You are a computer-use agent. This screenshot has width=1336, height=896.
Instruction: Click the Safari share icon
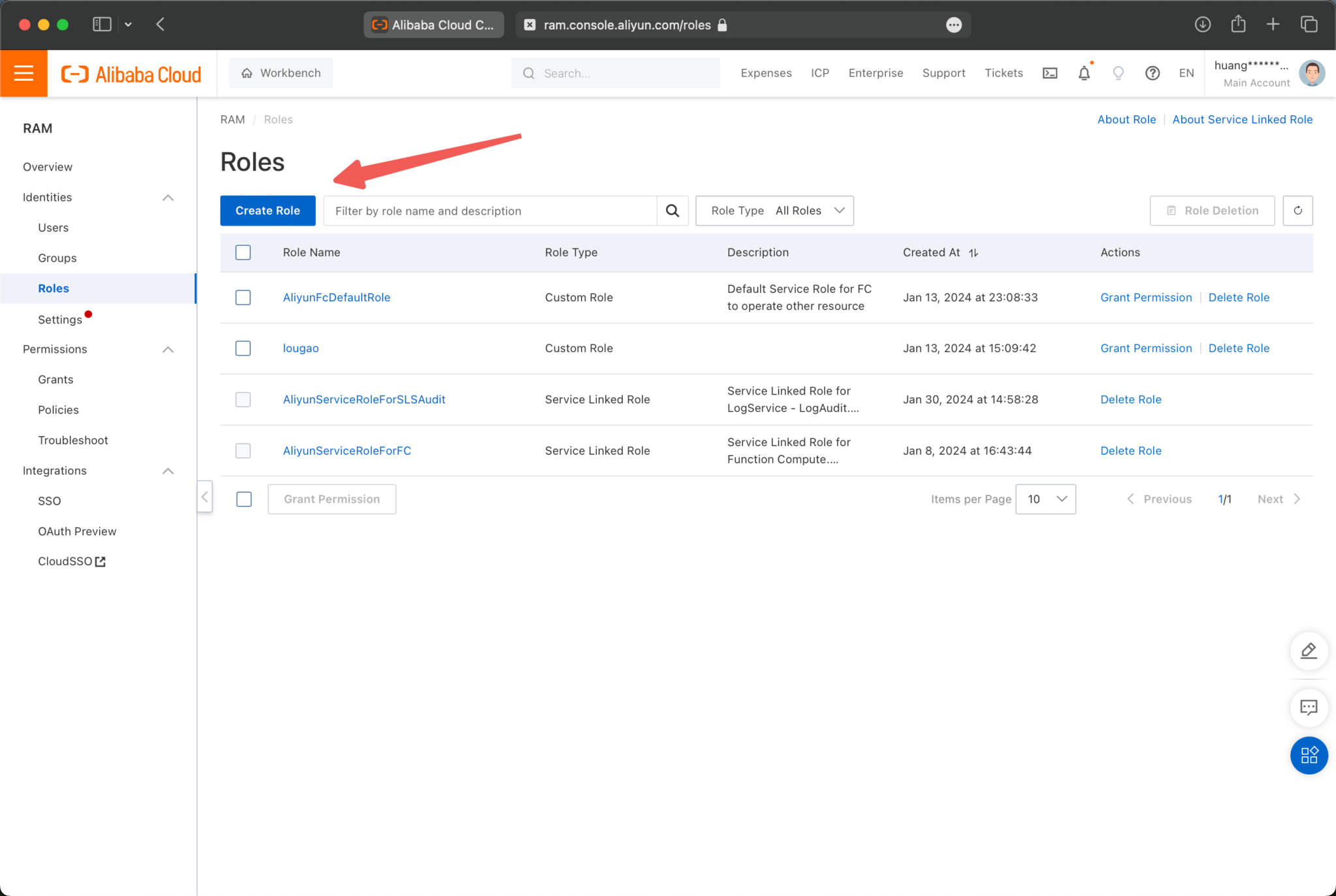click(x=1238, y=24)
